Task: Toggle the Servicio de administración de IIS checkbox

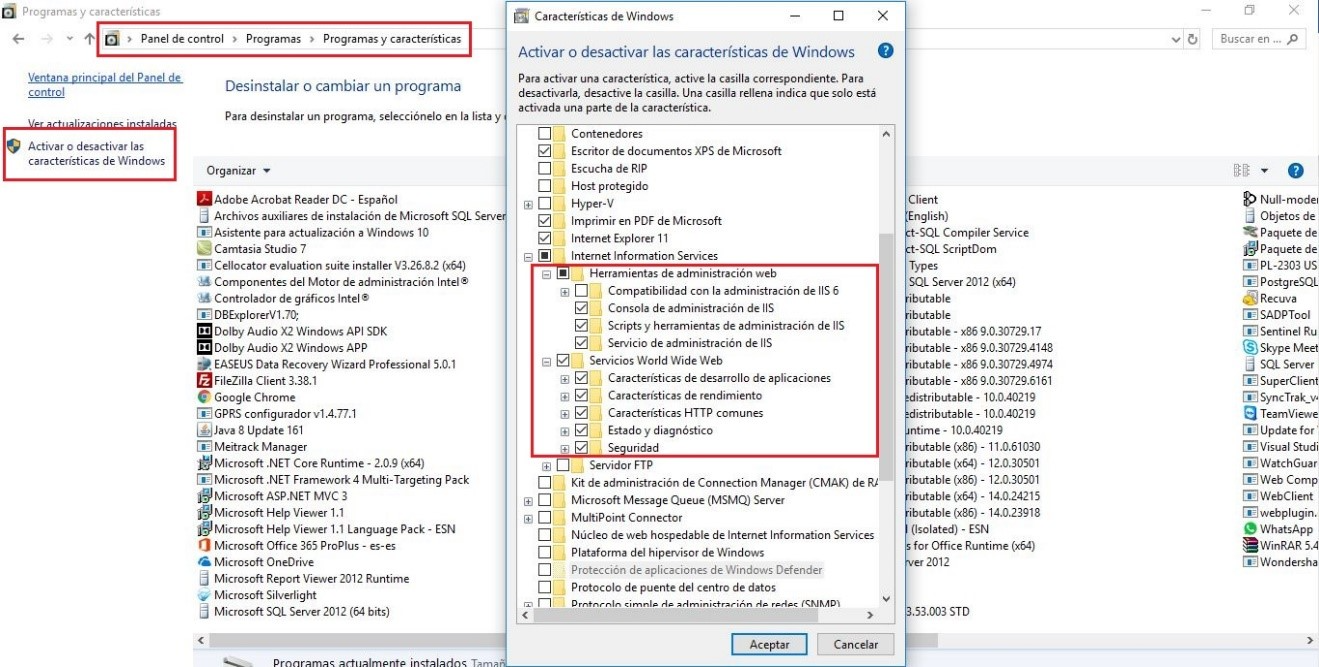Action: (582, 343)
